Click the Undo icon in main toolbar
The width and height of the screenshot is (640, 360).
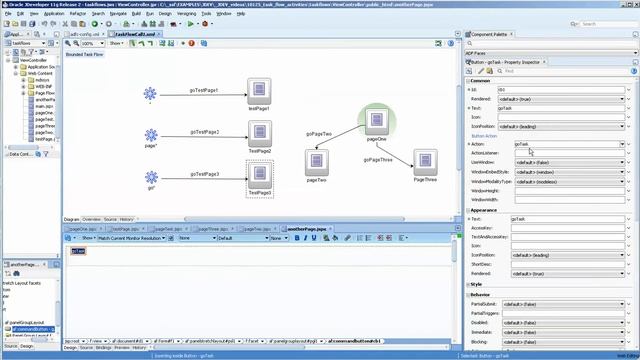click(x=44, y=24)
